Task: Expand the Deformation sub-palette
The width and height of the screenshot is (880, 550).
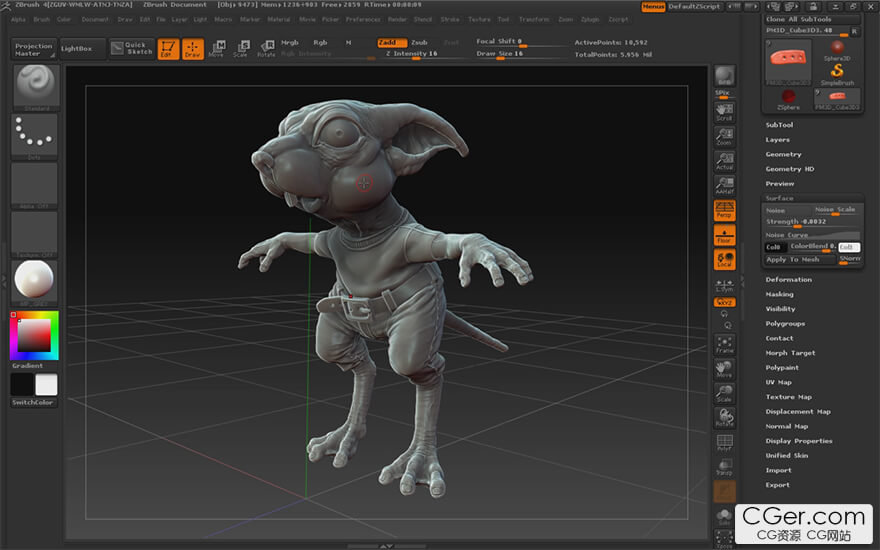Action: [x=789, y=279]
